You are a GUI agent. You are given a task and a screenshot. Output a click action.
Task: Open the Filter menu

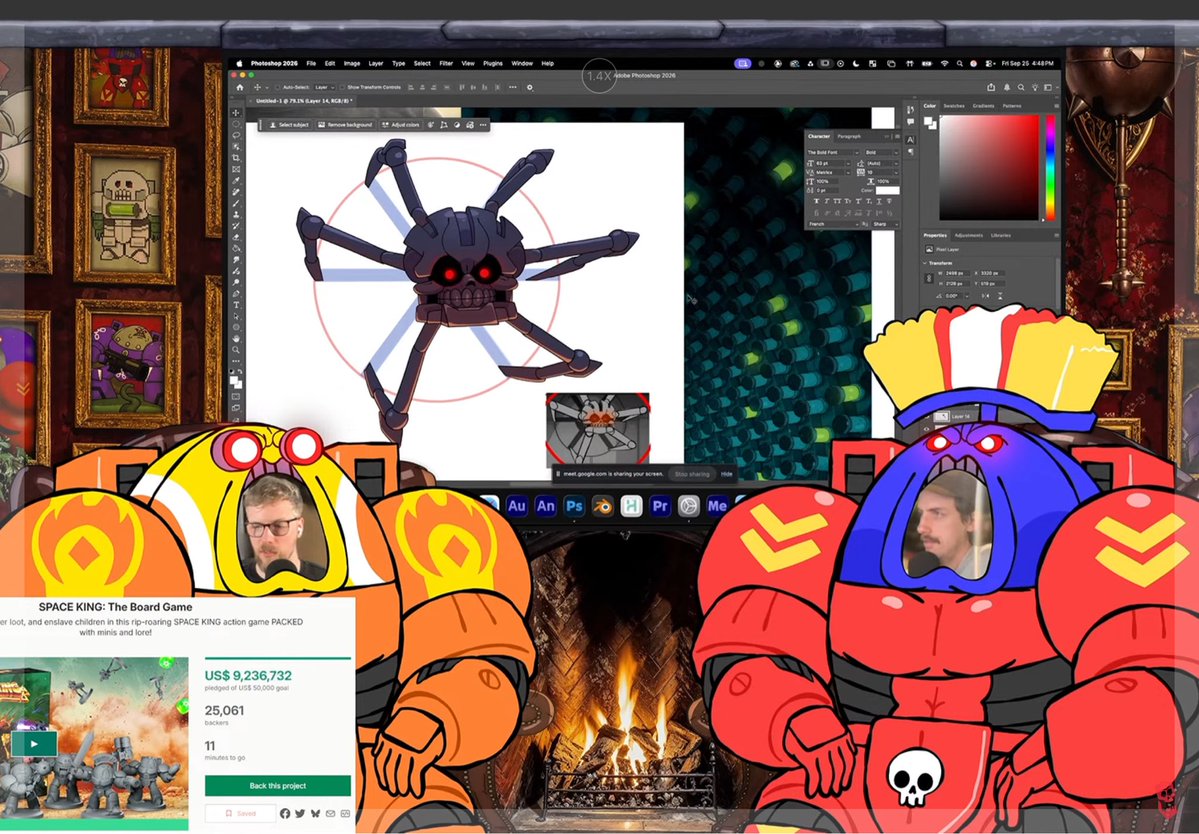[446, 63]
